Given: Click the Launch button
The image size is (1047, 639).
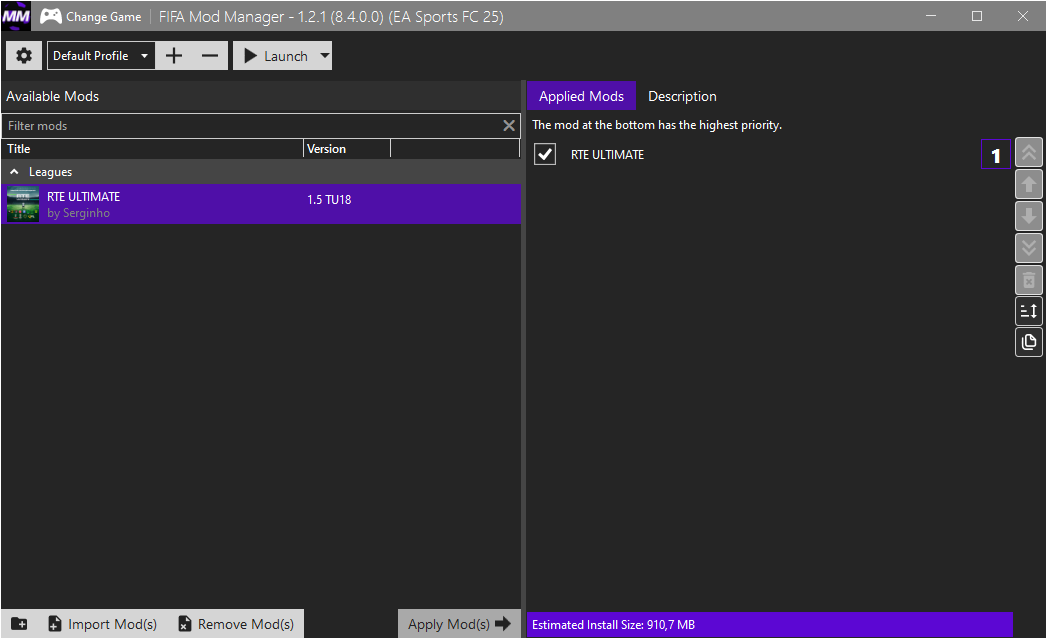Looking at the screenshot, I should coord(275,55).
